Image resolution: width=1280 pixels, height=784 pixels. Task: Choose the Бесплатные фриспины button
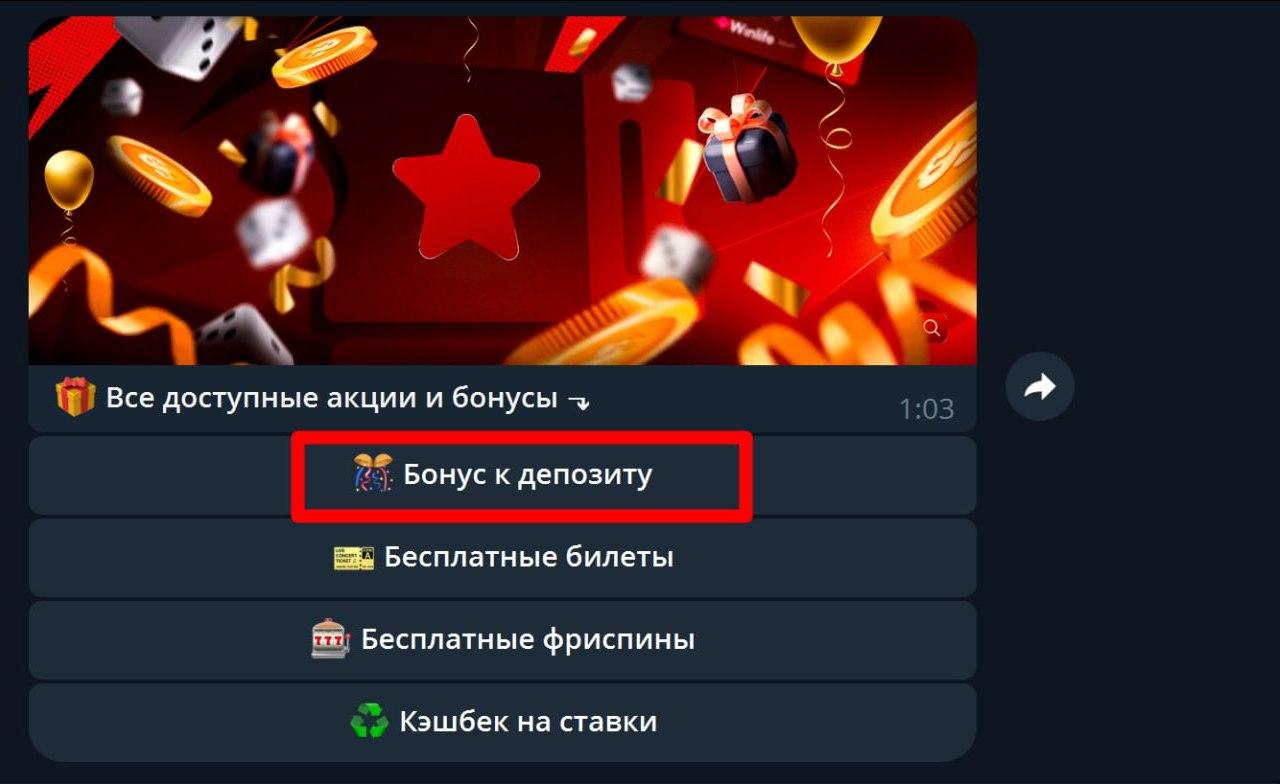pos(502,639)
